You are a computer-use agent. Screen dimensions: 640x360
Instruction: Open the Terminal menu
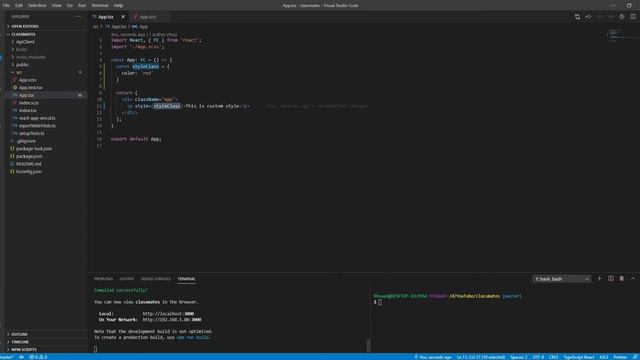pyautogui.click(x=100, y=5)
